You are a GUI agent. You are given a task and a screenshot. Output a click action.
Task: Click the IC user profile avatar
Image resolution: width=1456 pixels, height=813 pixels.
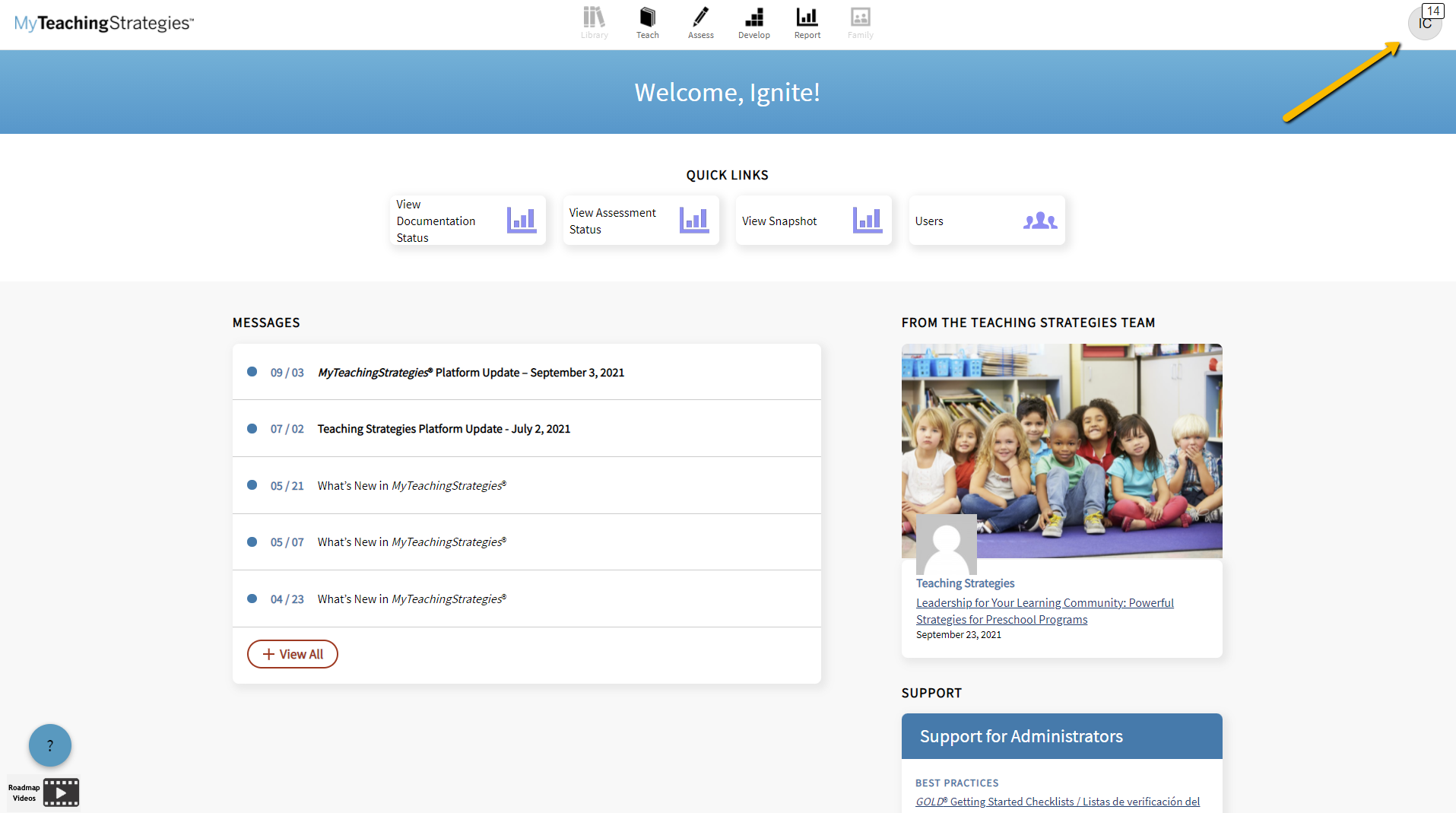[1424, 24]
